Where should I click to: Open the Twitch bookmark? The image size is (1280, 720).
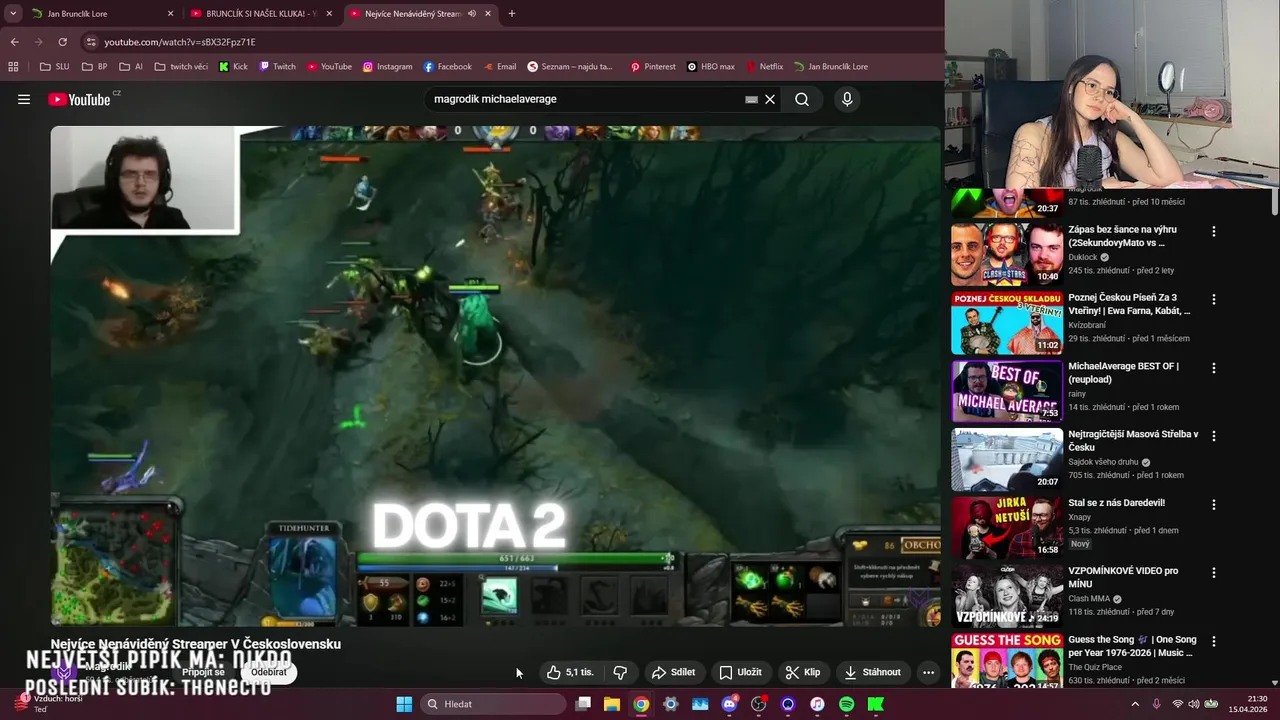277,67
